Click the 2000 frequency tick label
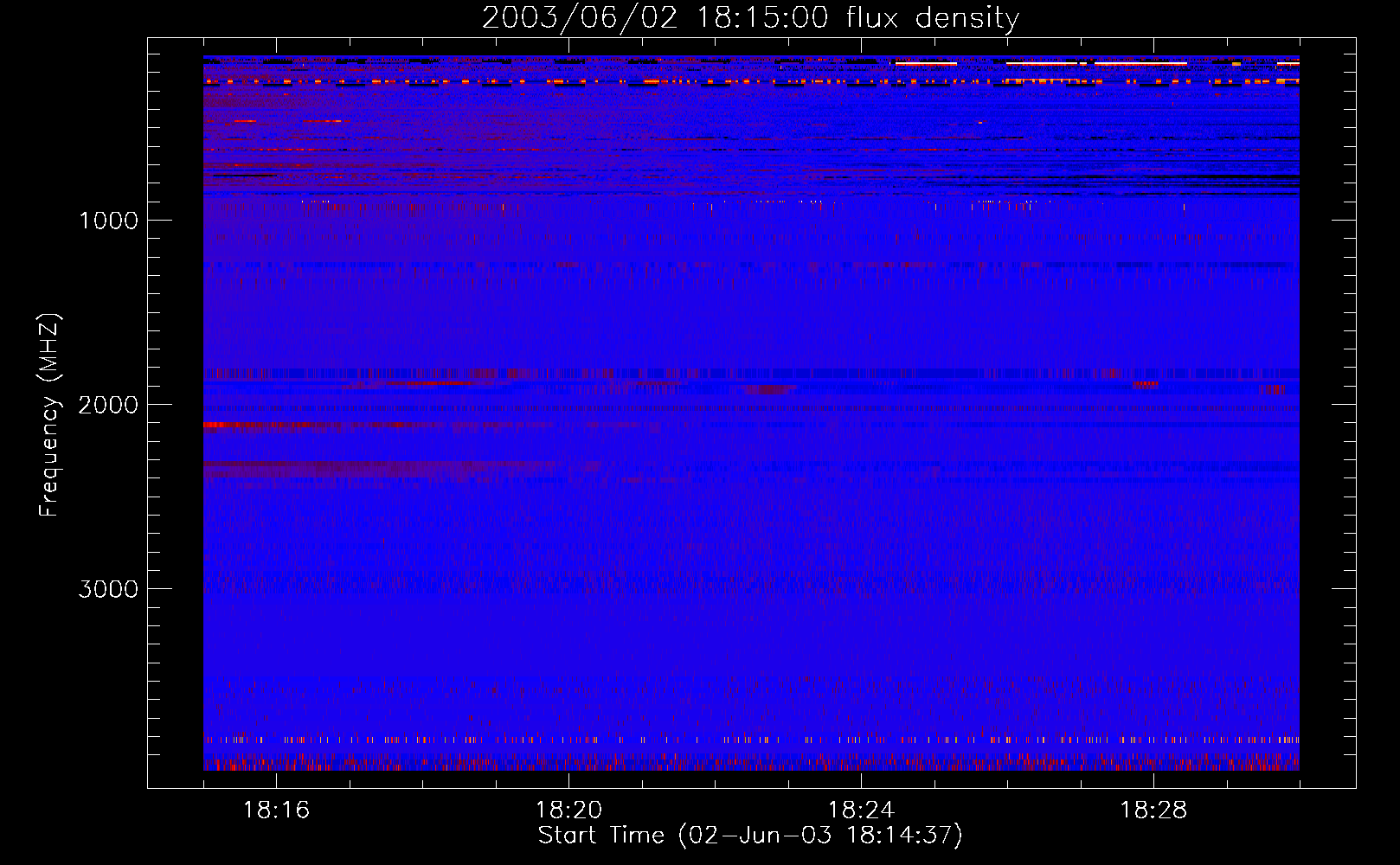 pos(108,405)
